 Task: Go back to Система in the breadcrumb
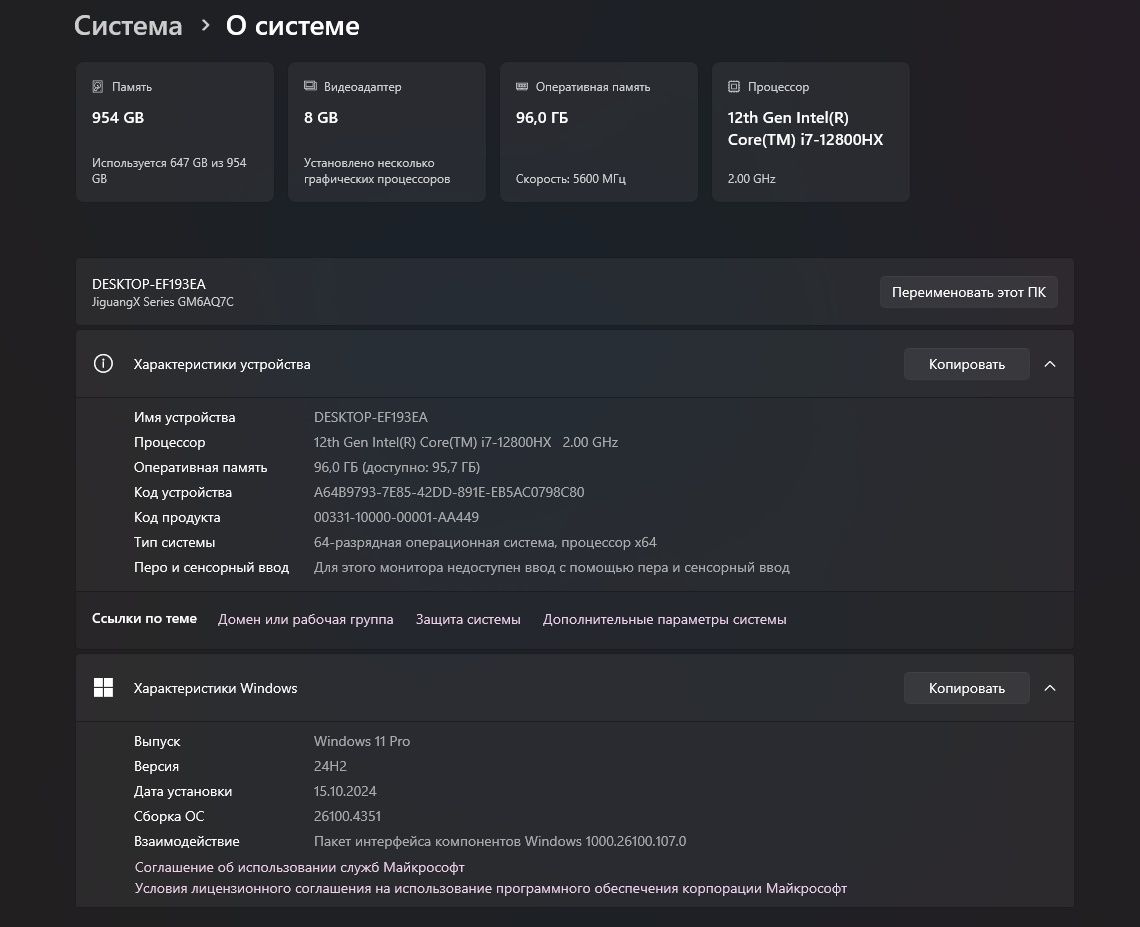click(x=128, y=25)
